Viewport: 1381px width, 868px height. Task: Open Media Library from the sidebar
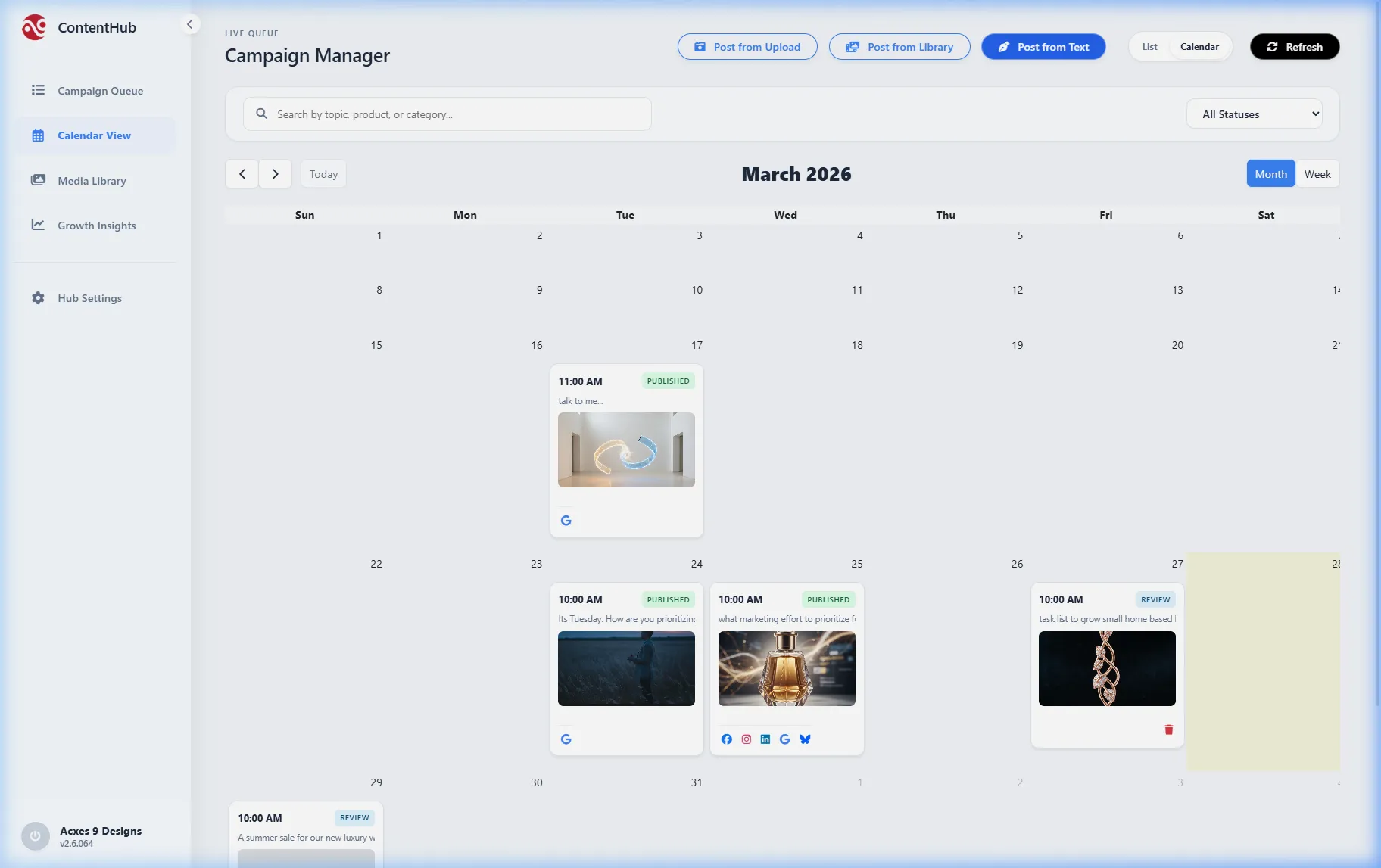92,181
